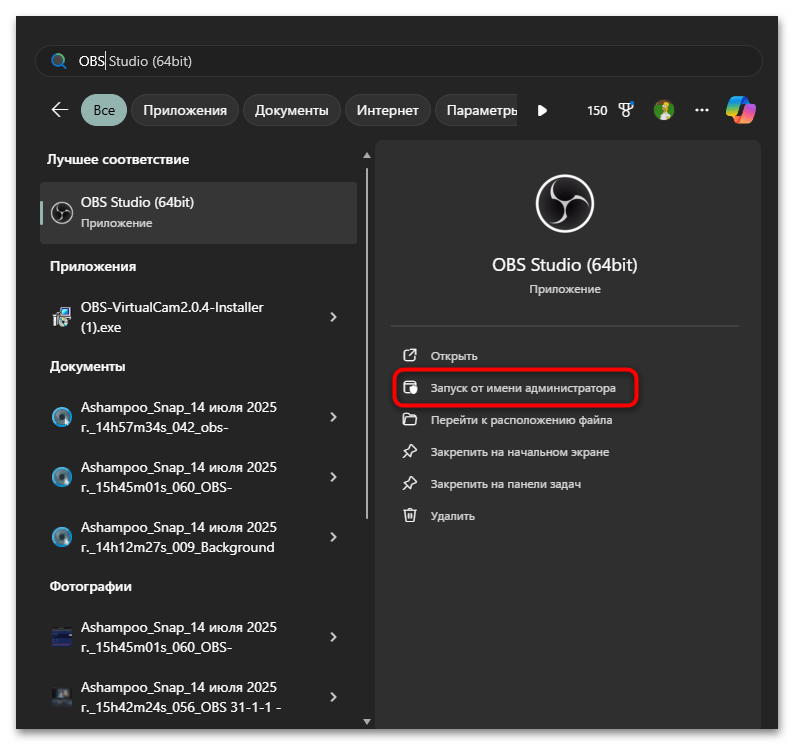
Task: Click thumbnail of photo 15h45m01s_060_OBS-
Action: pos(62,637)
